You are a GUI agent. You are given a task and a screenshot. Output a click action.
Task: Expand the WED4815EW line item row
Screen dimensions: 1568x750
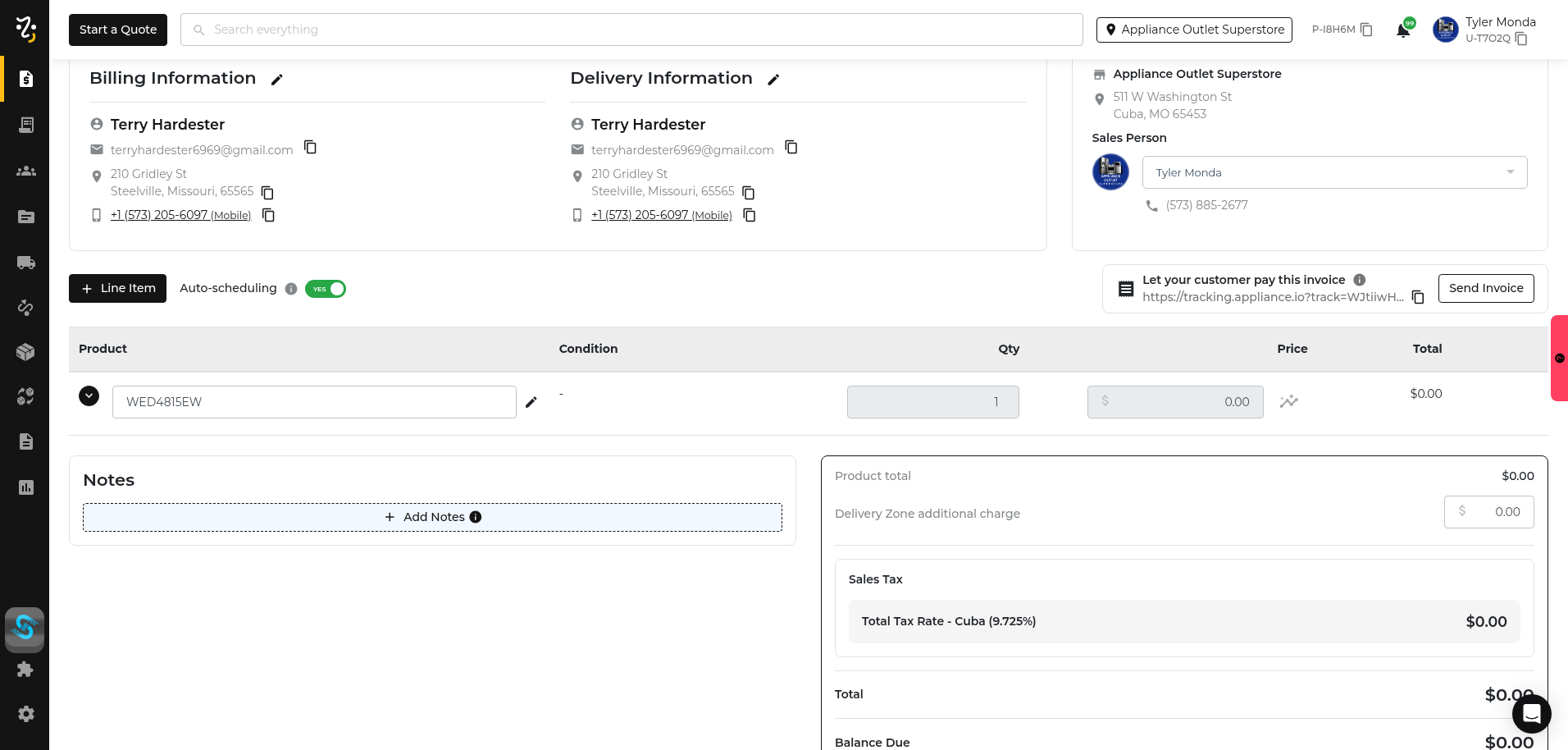coord(89,396)
